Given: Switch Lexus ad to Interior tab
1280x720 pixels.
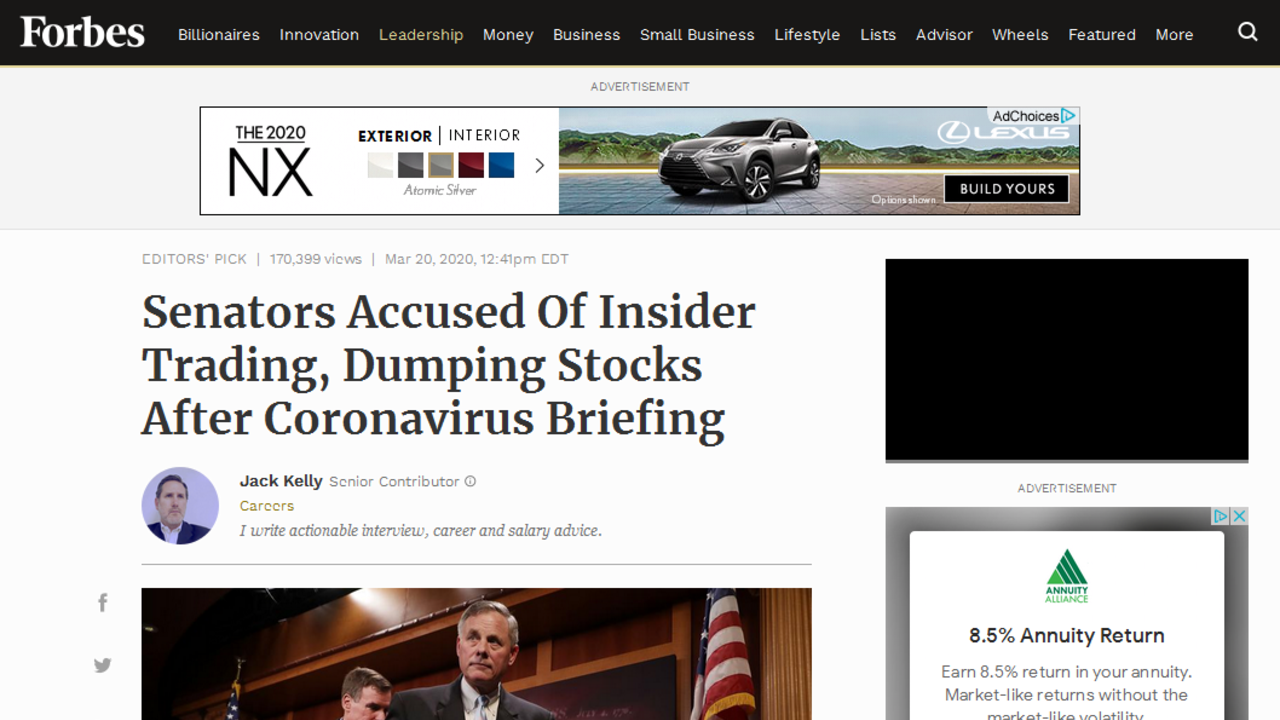Looking at the screenshot, I should pyautogui.click(x=484, y=135).
